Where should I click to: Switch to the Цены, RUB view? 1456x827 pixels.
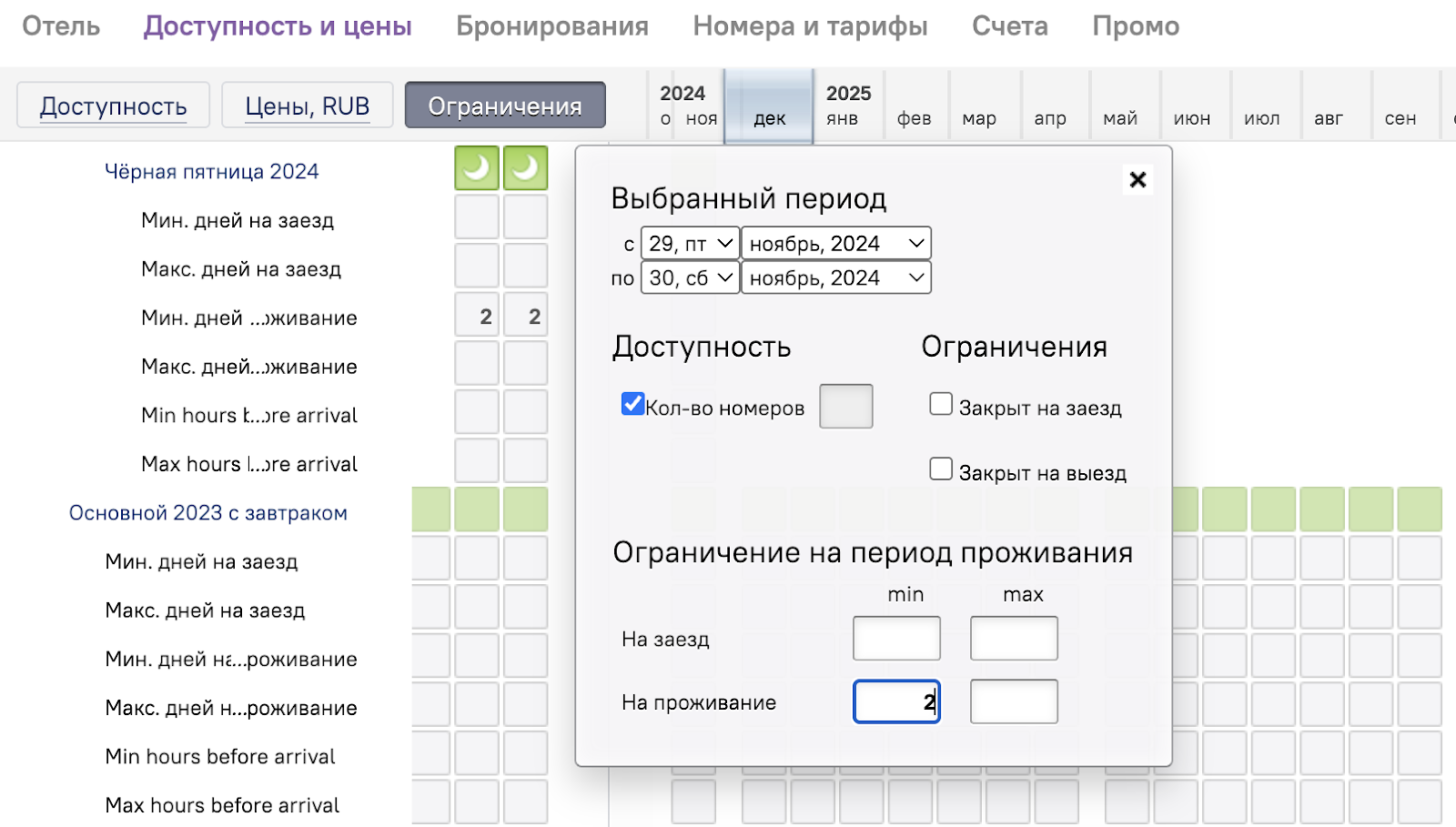[x=308, y=106]
